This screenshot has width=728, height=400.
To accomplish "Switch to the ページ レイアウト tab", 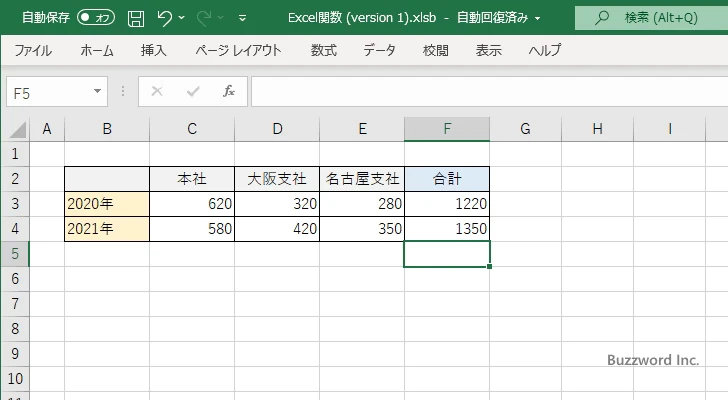I will [x=238, y=50].
